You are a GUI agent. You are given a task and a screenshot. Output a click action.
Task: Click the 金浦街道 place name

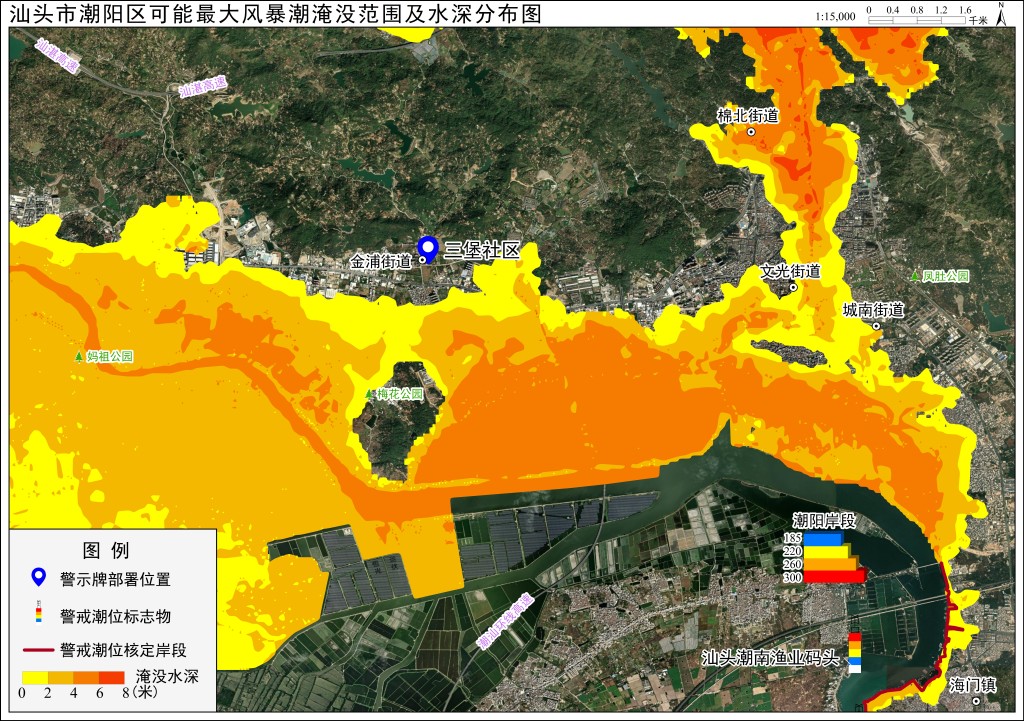pyautogui.click(x=381, y=262)
